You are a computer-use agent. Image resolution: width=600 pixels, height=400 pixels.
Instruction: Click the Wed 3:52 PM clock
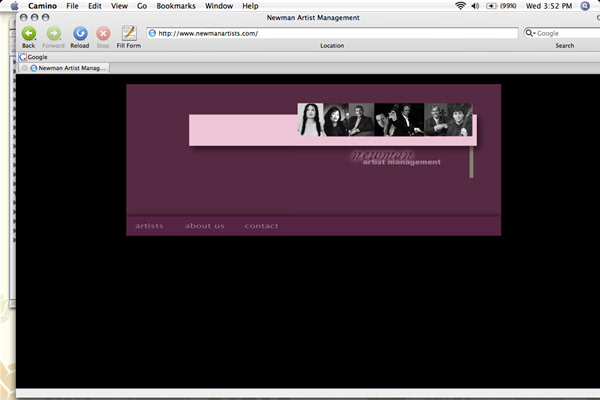pos(549,6)
